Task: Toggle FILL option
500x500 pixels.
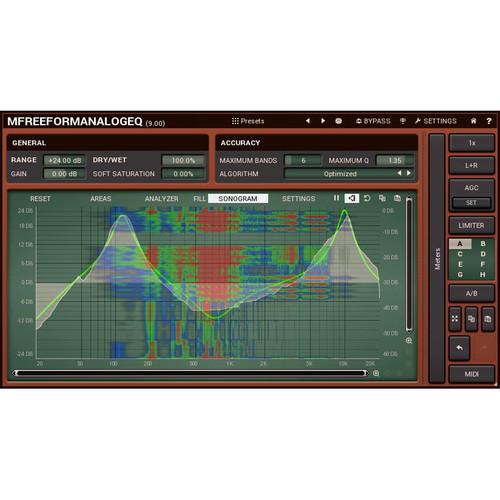Action: [x=199, y=199]
